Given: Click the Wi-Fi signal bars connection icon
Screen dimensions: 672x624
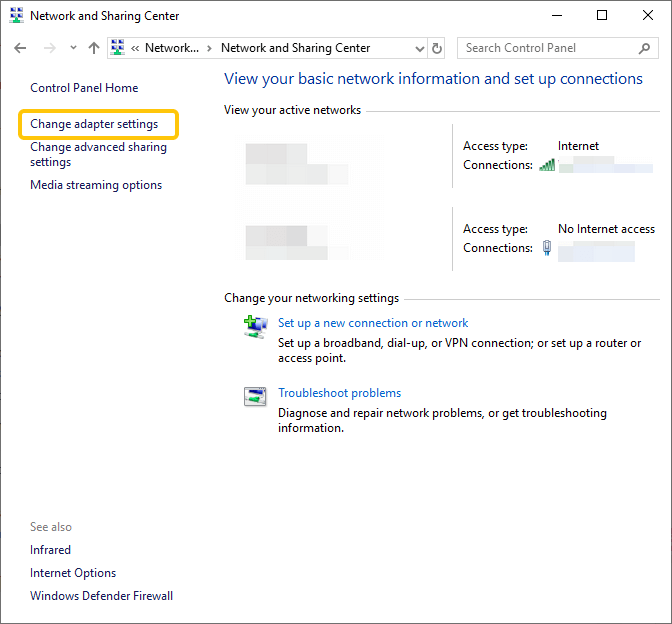Looking at the screenshot, I should [x=546, y=165].
